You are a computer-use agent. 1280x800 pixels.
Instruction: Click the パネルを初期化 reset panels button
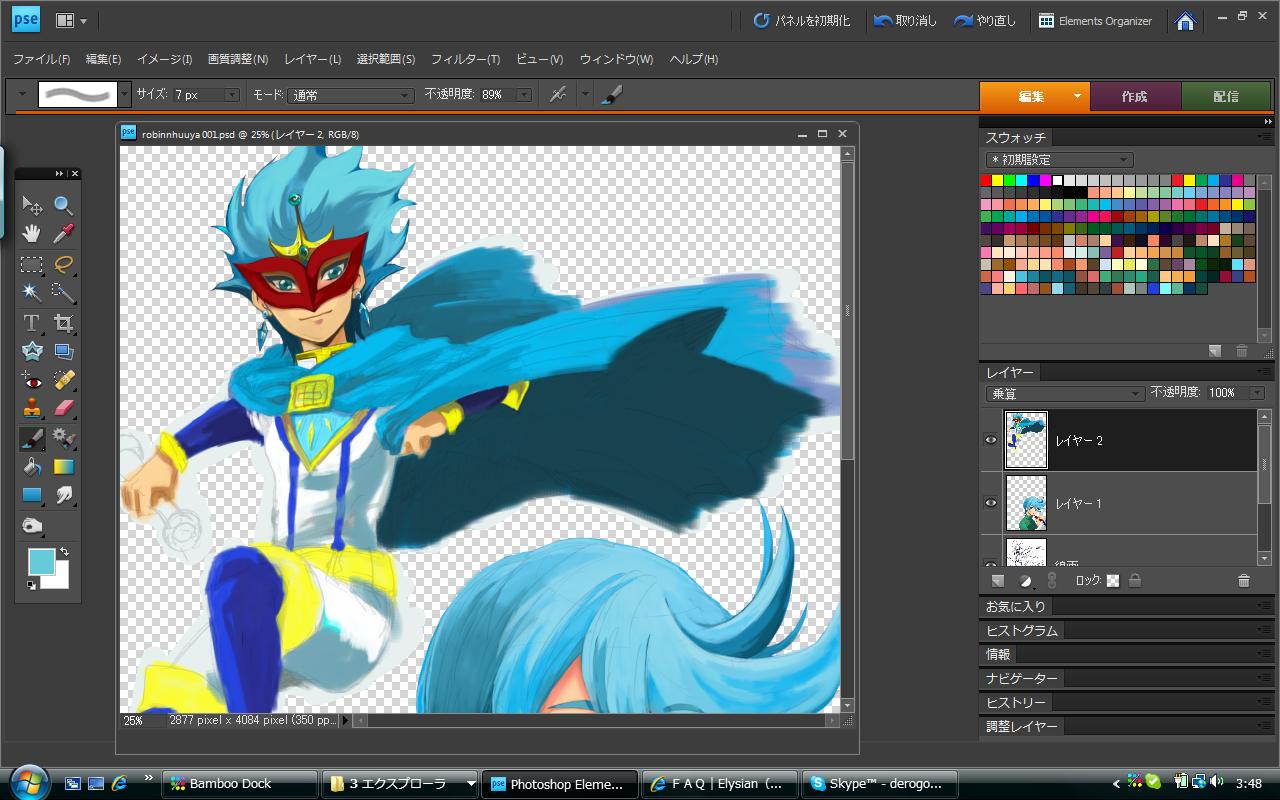point(802,21)
